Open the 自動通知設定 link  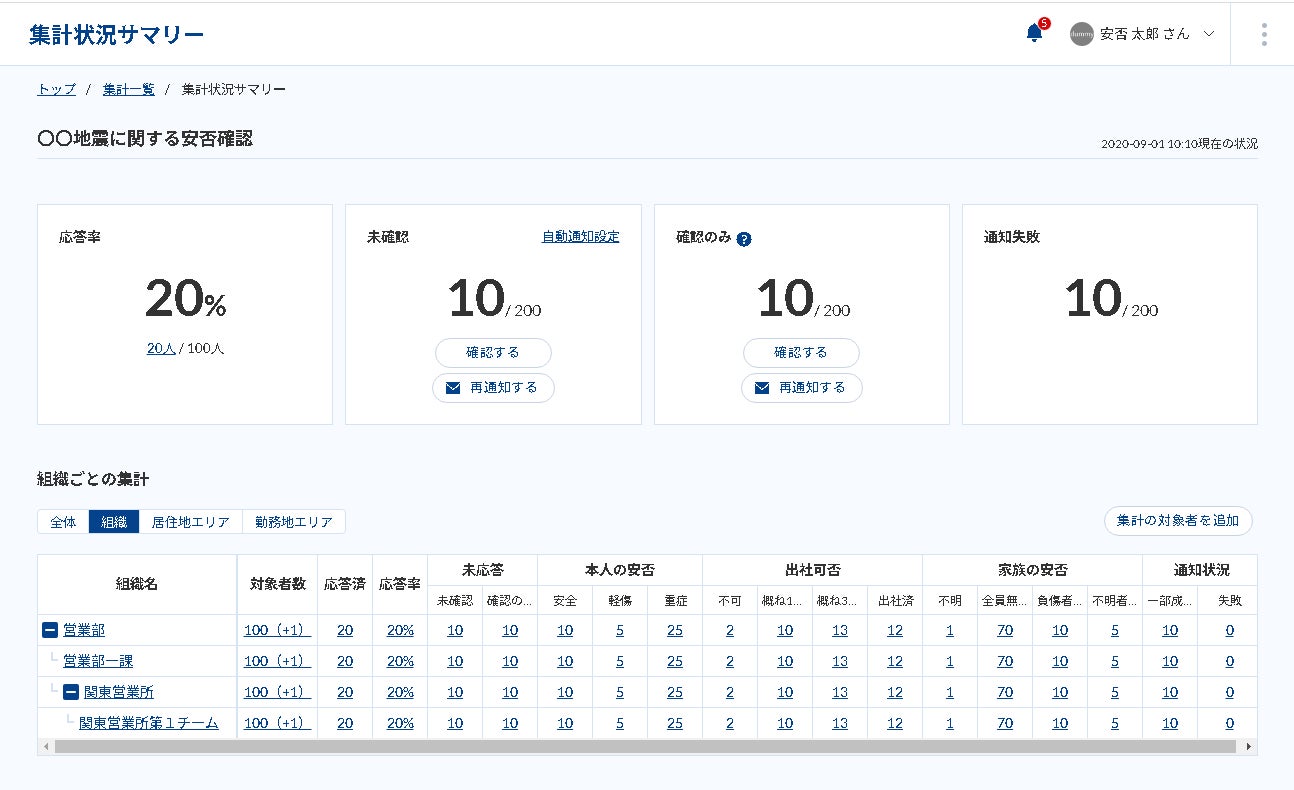(581, 237)
